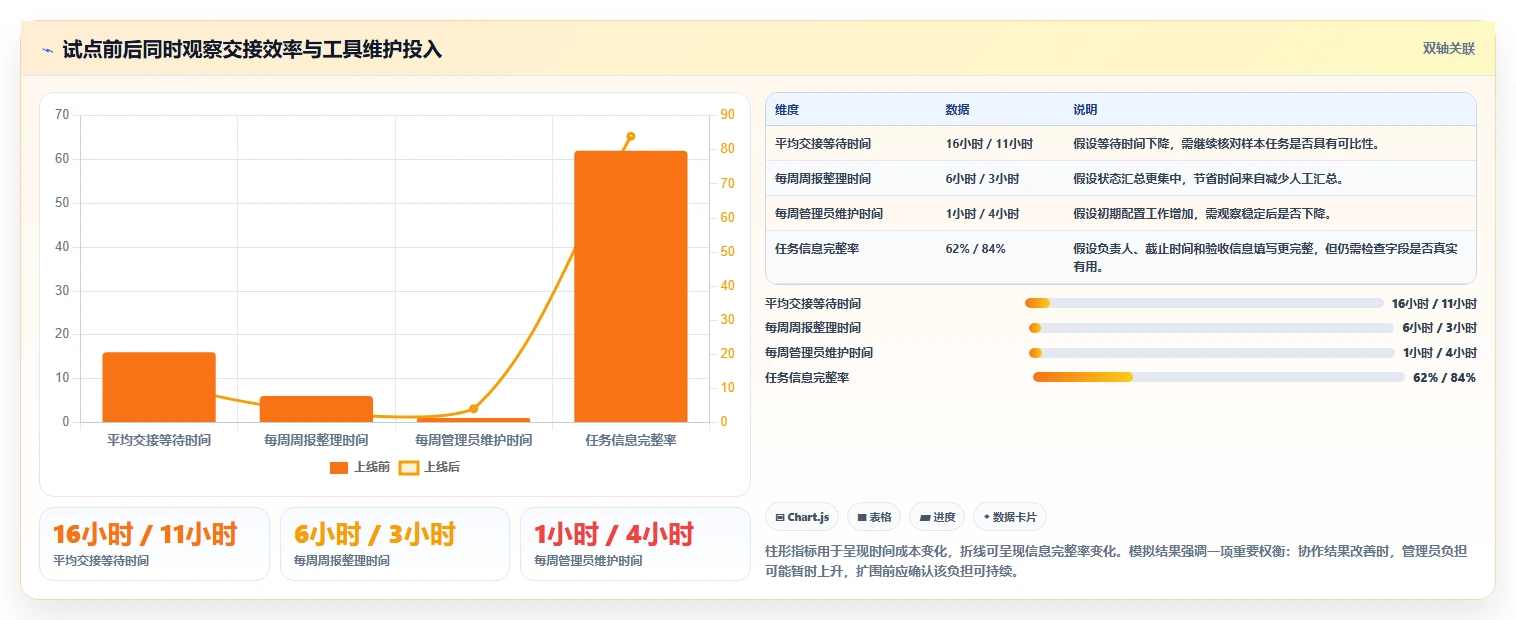Select the 进度 chip
The height and width of the screenshot is (620, 1516).
(x=937, y=517)
